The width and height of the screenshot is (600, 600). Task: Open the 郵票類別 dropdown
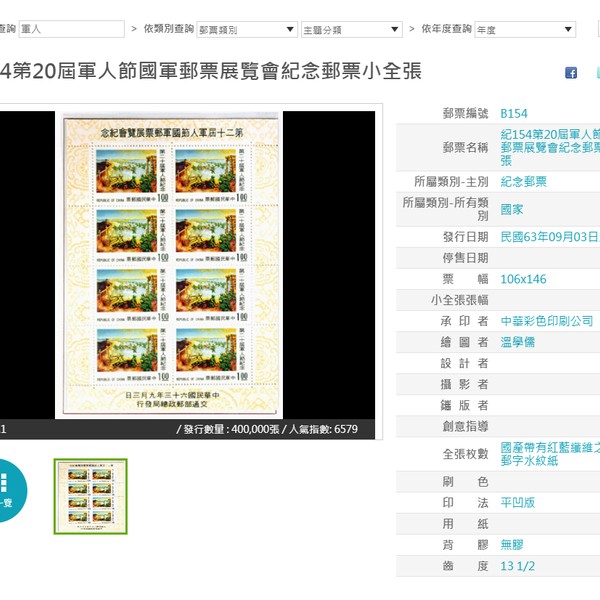pyautogui.click(x=247, y=29)
